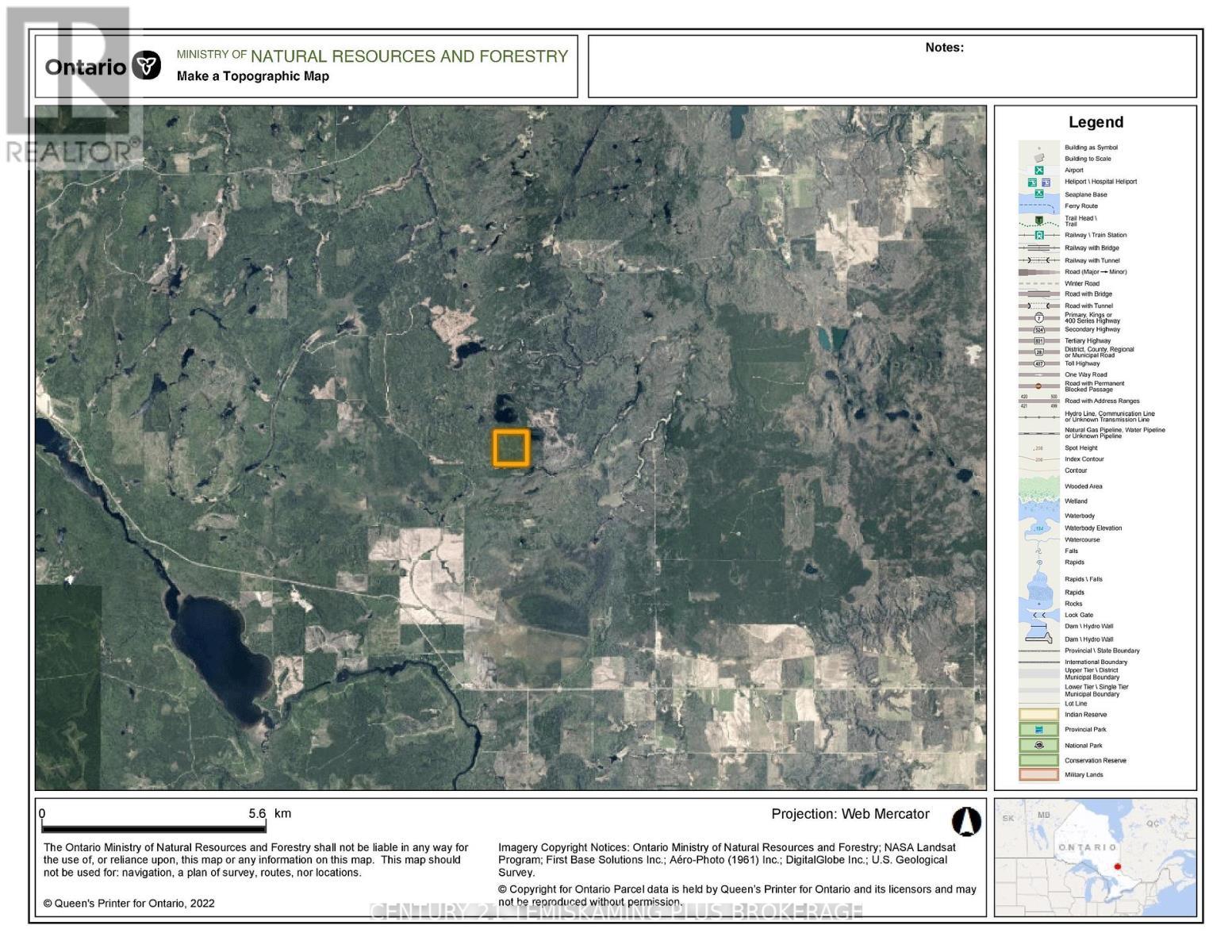The image size is (1232, 952).
Task: Click the north arrow compass symbol
Action: 968,823
